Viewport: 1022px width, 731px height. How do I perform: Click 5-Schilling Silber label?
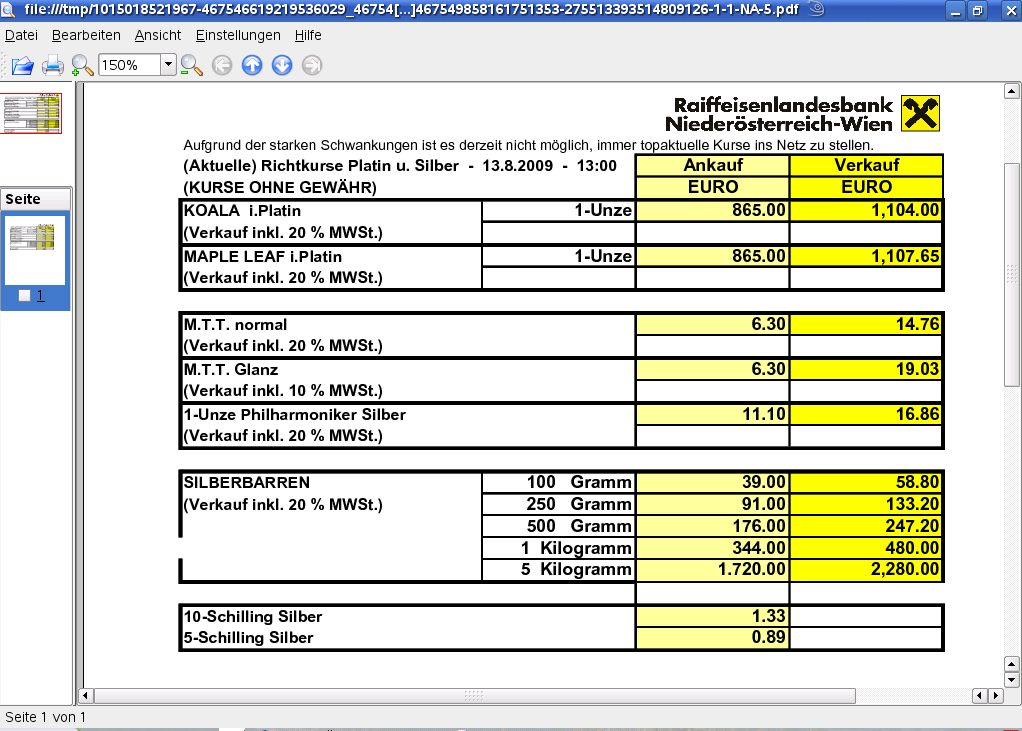pyautogui.click(x=248, y=637)
